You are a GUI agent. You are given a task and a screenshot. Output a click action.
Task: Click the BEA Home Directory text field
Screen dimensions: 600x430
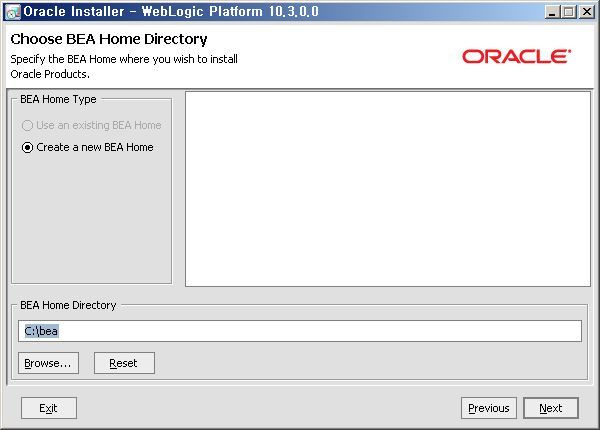300,331
